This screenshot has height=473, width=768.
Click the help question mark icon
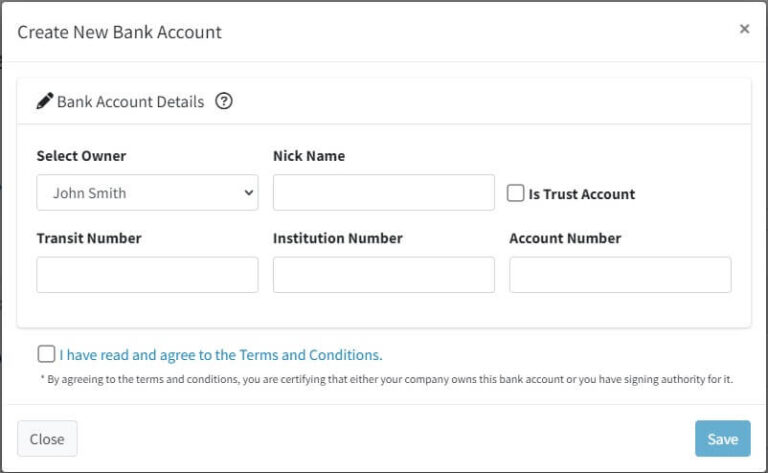coord(224,101)
